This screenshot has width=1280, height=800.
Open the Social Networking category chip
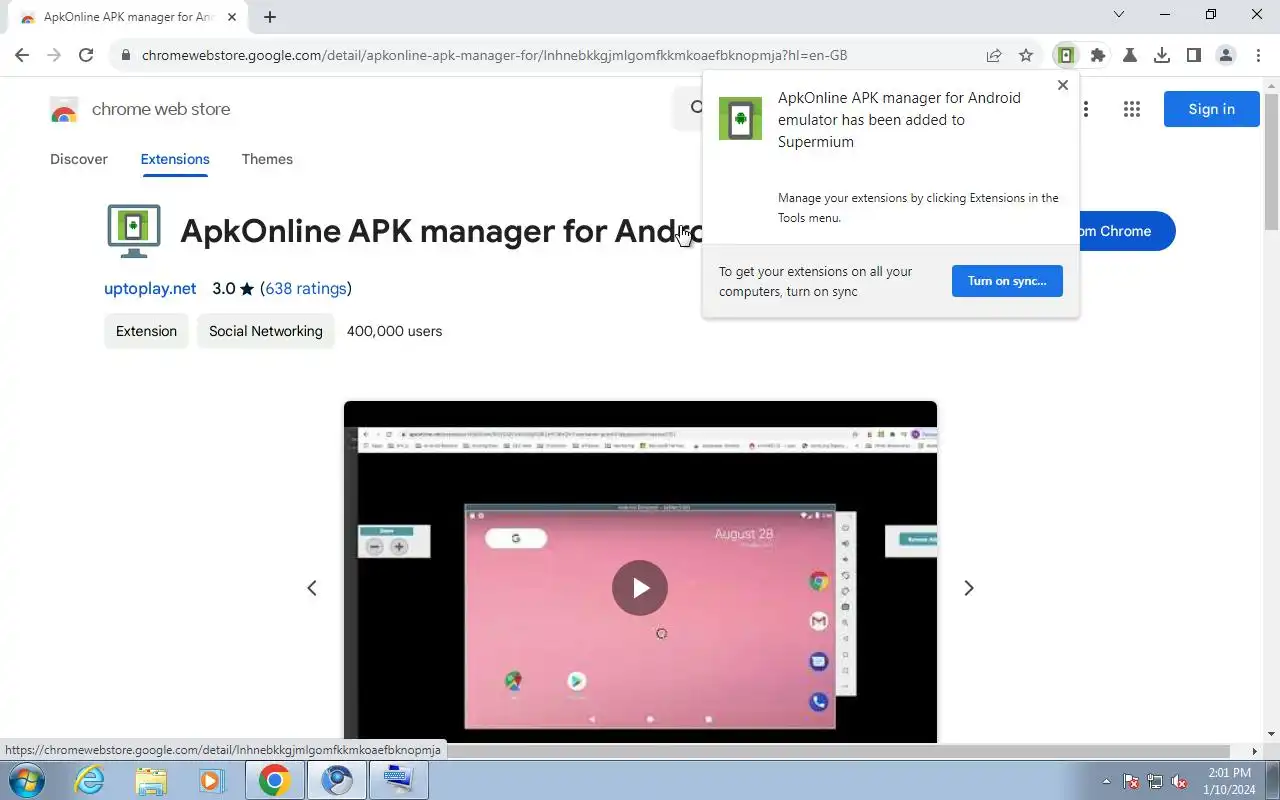266,331
